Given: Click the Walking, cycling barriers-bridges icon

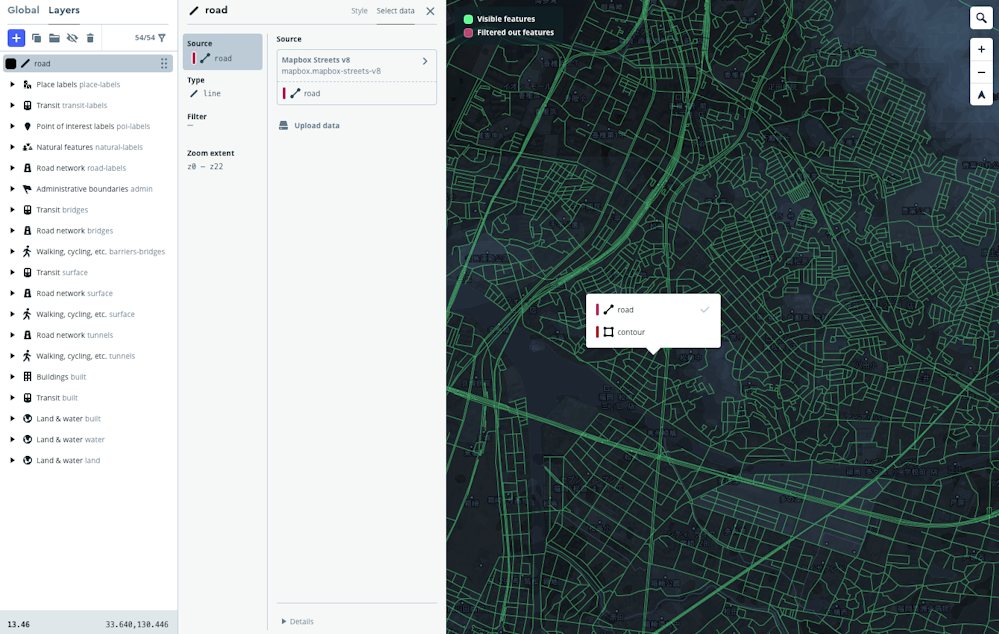Looking at the screenshot, I should tap(27, 252).
